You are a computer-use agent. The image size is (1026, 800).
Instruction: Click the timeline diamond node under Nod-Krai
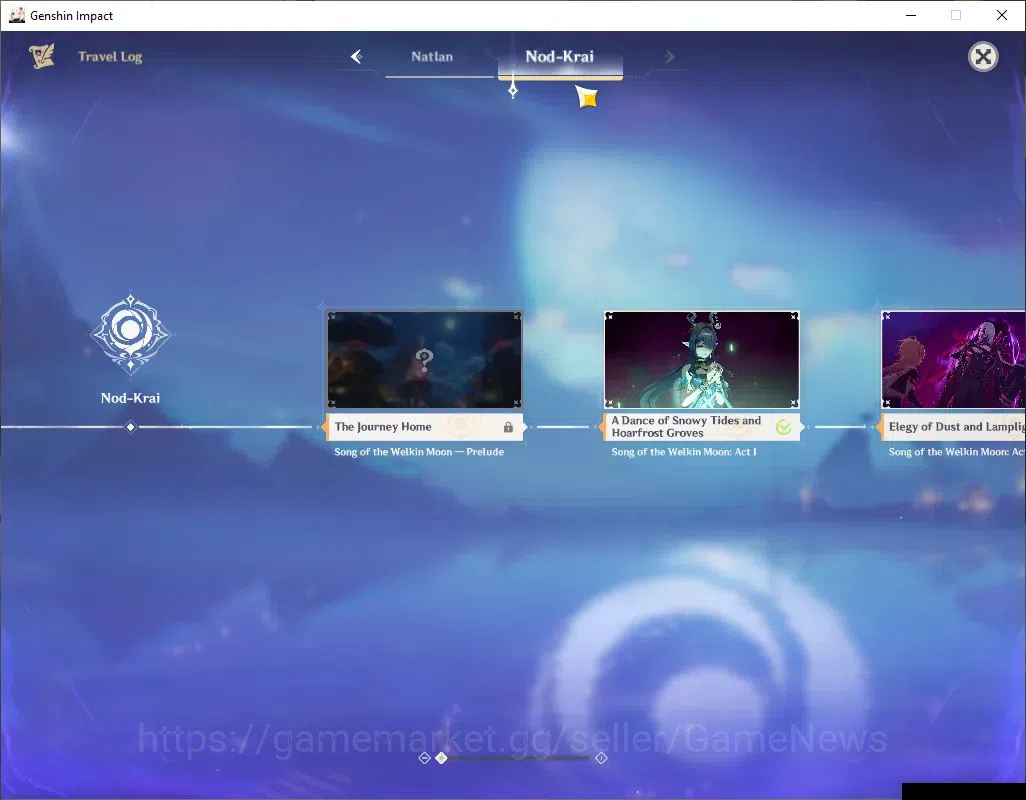[x=130, y=427]
